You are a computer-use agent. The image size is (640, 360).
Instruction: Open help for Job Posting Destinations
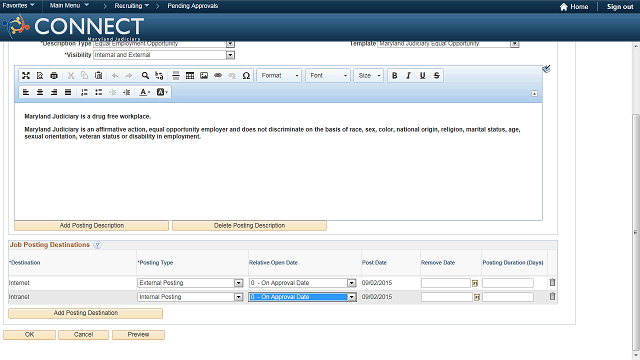tap(97, 245)
